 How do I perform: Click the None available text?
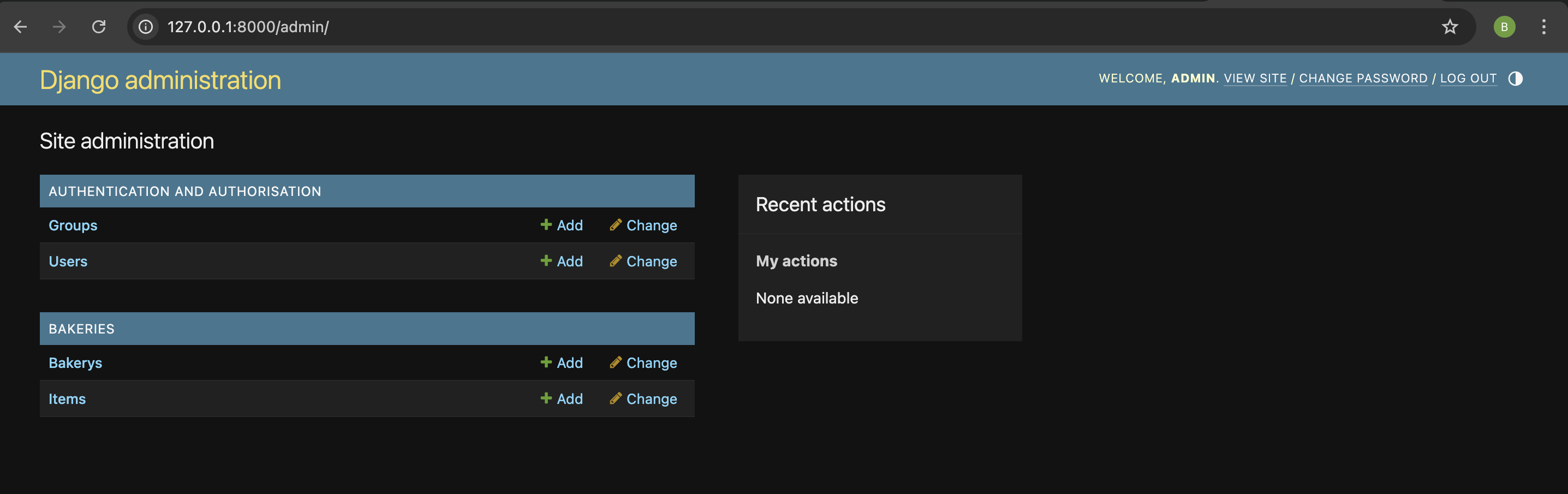coord(807,299)
